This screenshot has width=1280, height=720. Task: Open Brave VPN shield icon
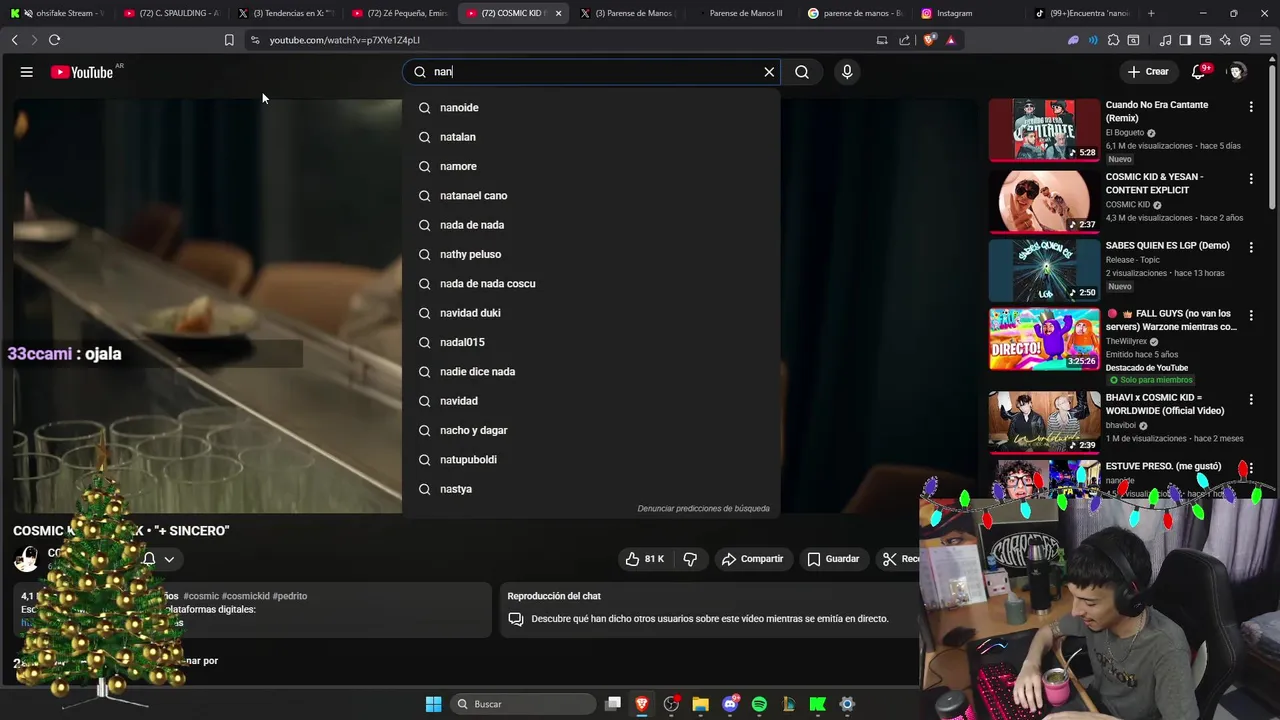click(1245, 40)
